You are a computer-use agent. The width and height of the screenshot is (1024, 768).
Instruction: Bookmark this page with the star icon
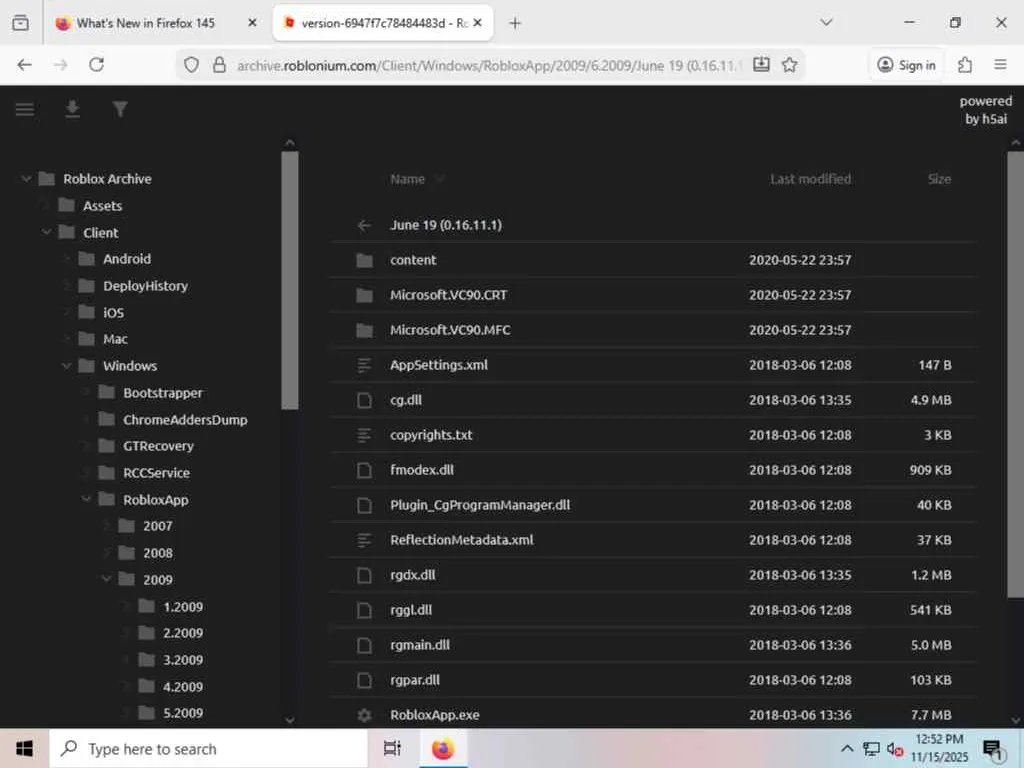(790, 65)
